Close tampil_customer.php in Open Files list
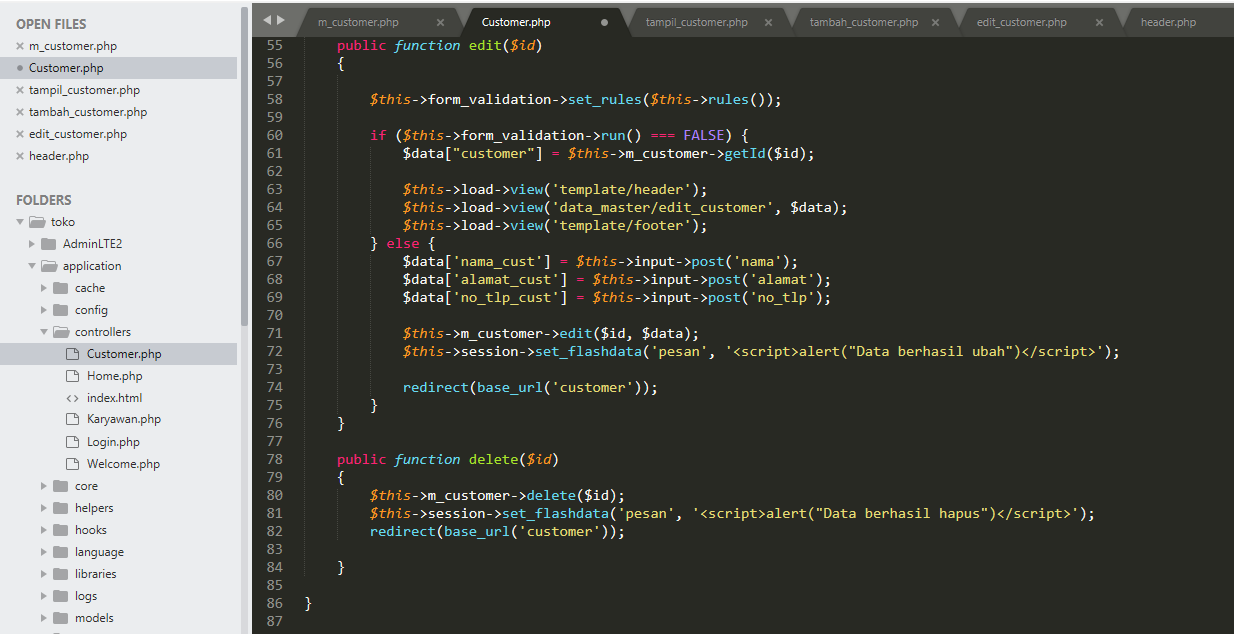The height and width of the screenshot is (634, 1234). [20, 90]
